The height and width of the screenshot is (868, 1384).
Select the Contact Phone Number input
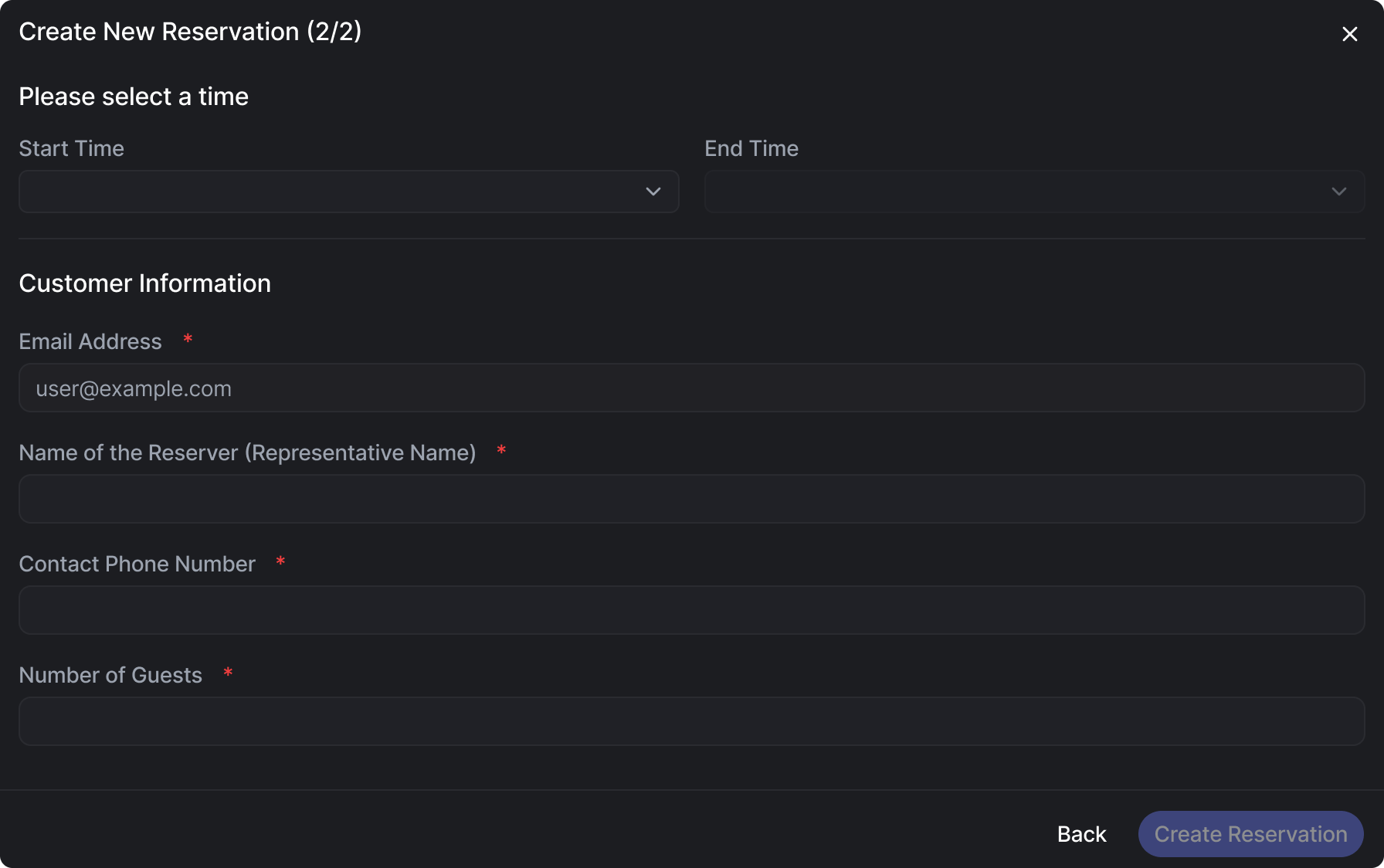[691, 610]
